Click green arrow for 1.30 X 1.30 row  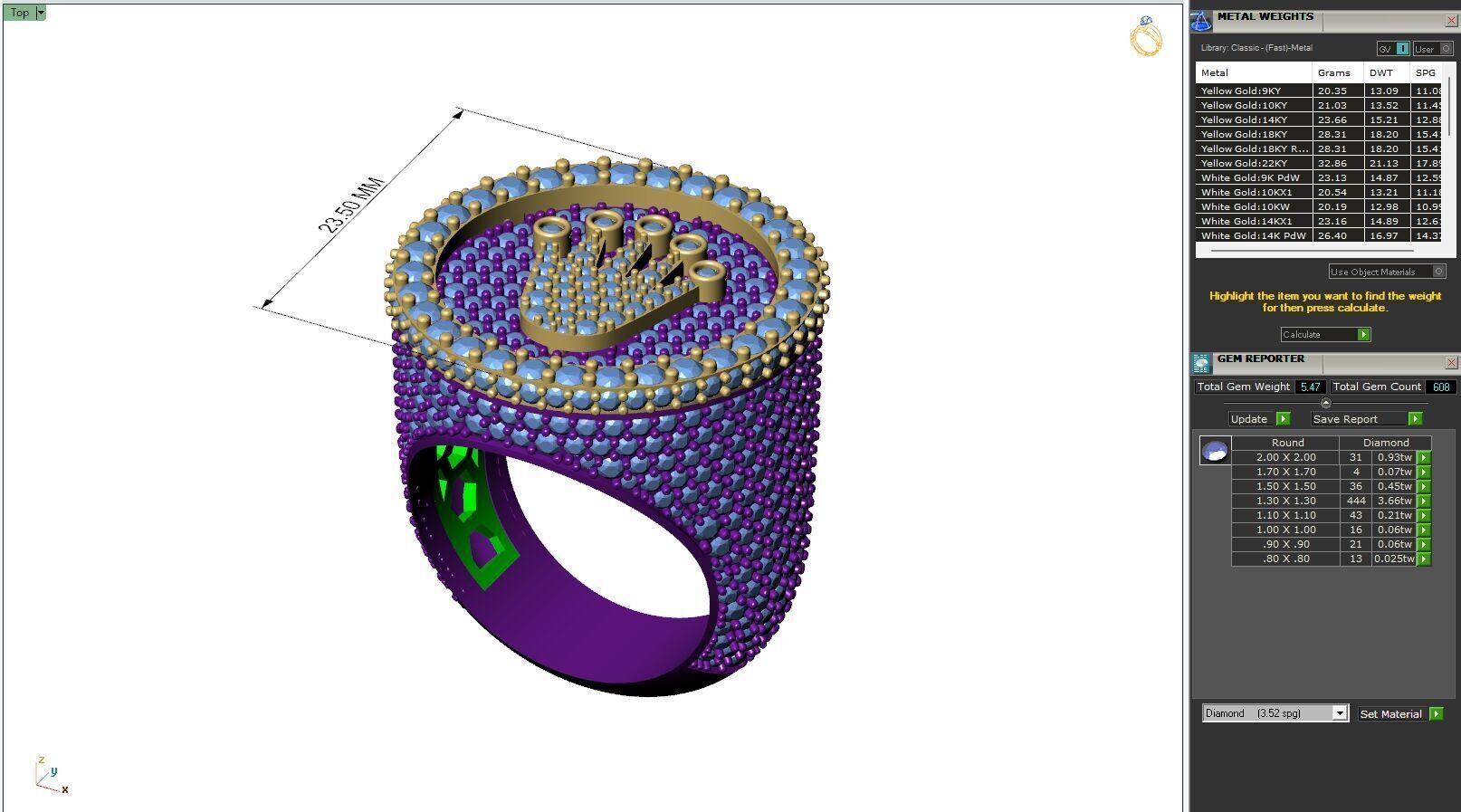click(1424, 501)
